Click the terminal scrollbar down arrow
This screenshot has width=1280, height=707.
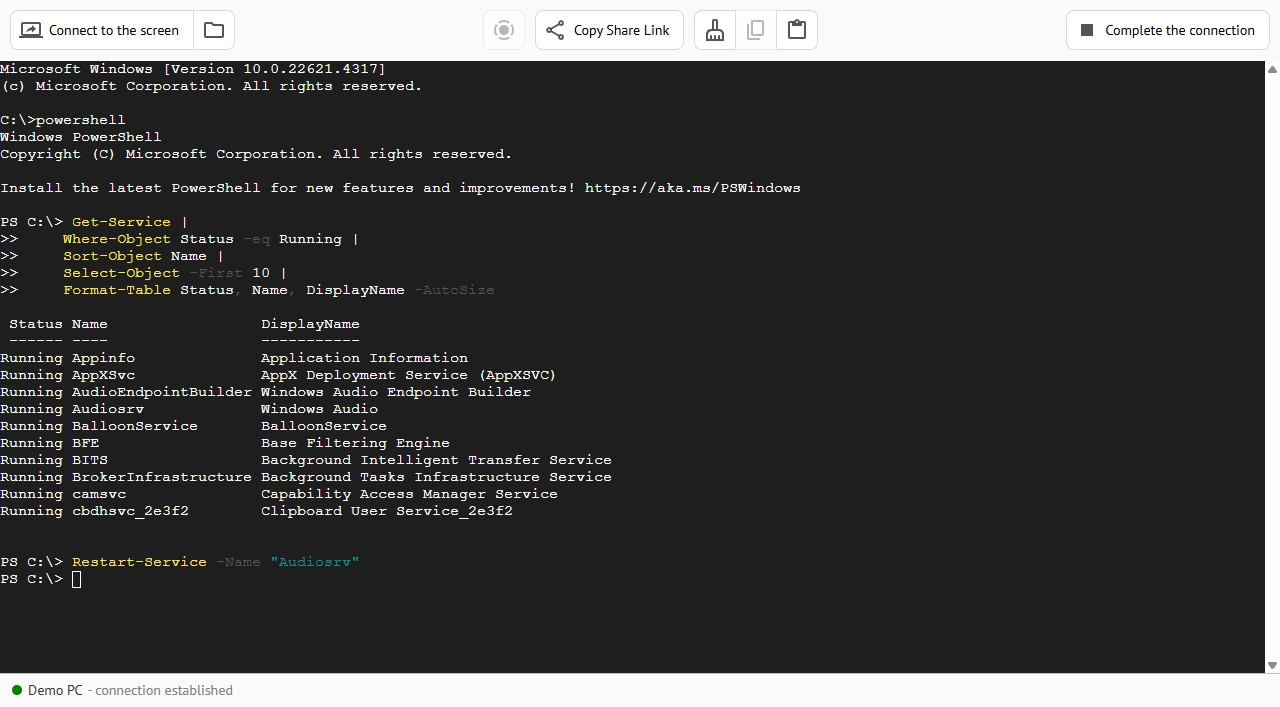point(1272,665)
